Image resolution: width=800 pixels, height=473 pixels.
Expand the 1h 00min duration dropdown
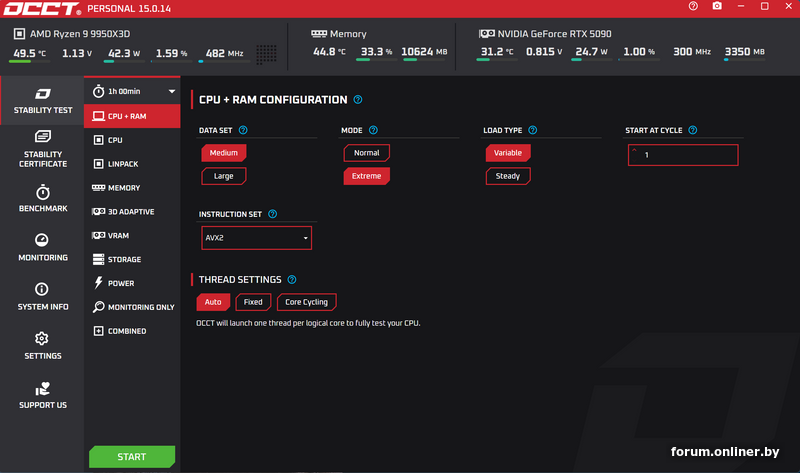[x=132, y=91]
